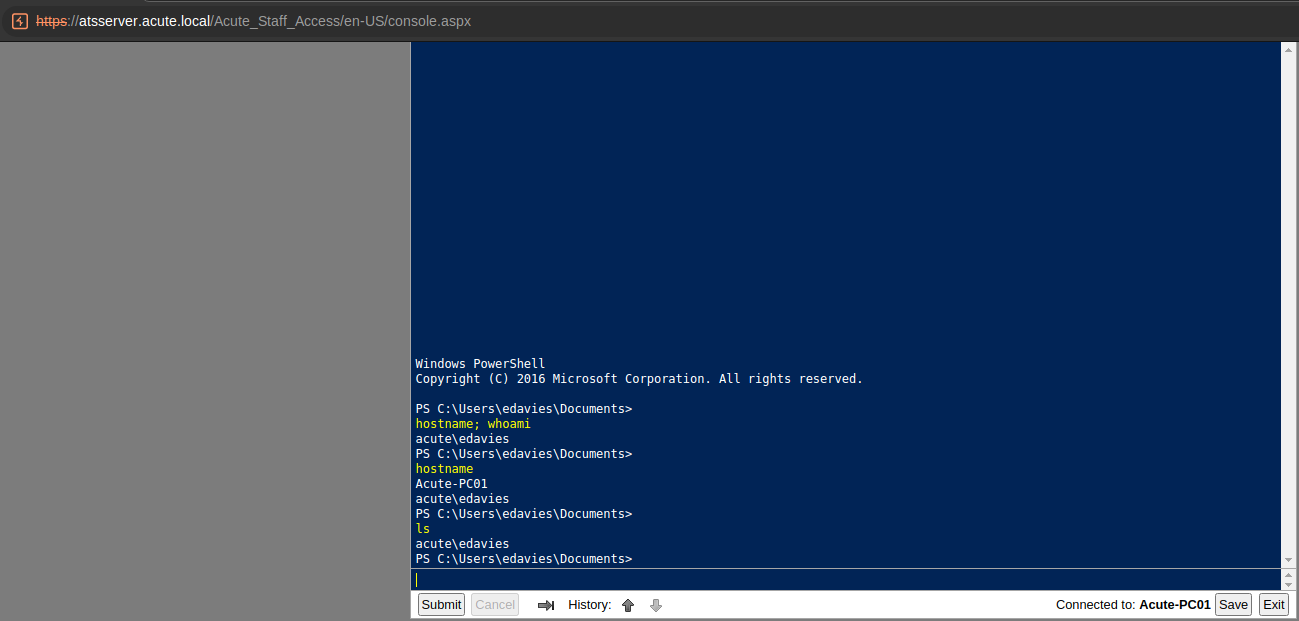Click the command input box's scroll-down arrow

[x=1290, y=585]
